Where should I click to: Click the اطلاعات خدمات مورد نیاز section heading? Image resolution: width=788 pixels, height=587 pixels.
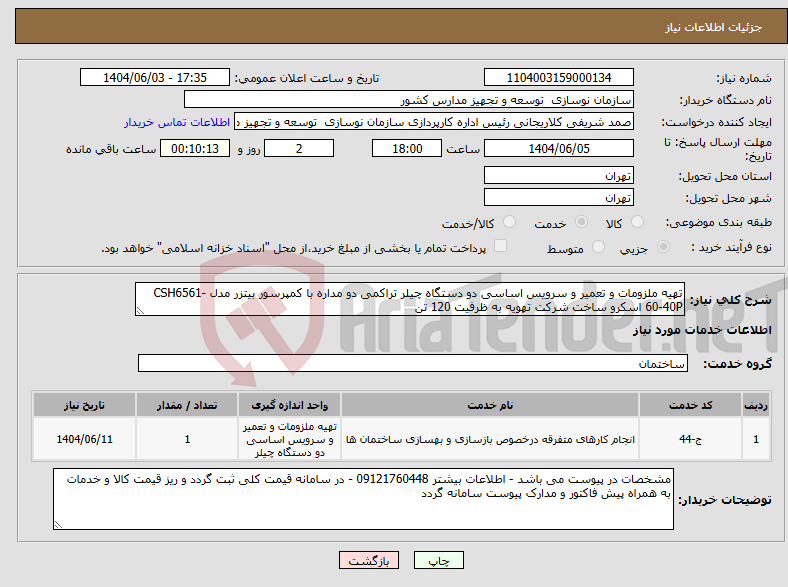coord(702,330)
